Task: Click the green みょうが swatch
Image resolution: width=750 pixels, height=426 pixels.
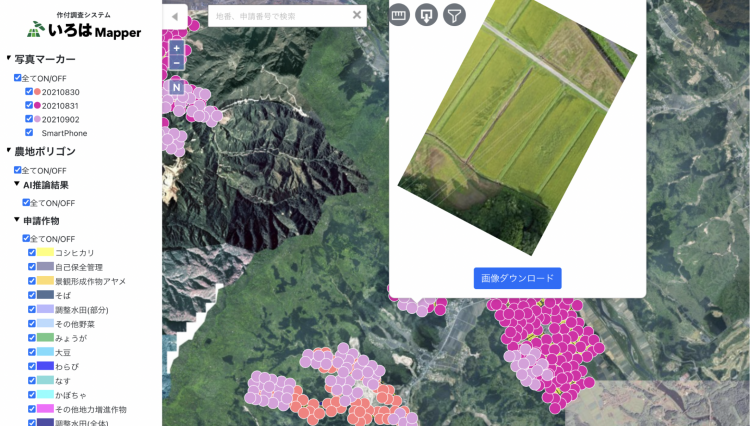Action: [x=45, y=337]
